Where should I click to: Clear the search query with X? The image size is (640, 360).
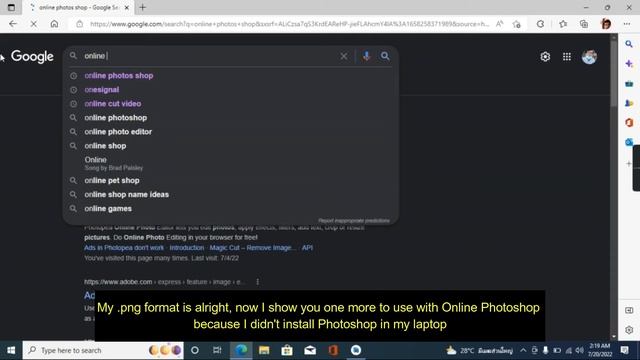point(344,56)
